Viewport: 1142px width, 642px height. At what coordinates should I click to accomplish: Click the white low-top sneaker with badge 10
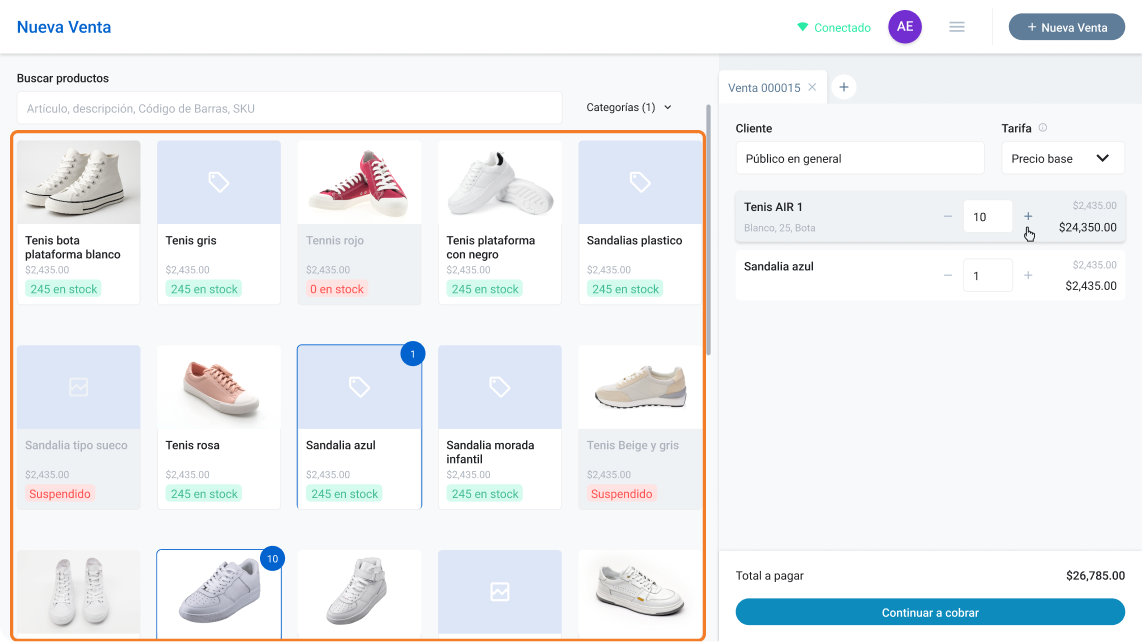218,592
